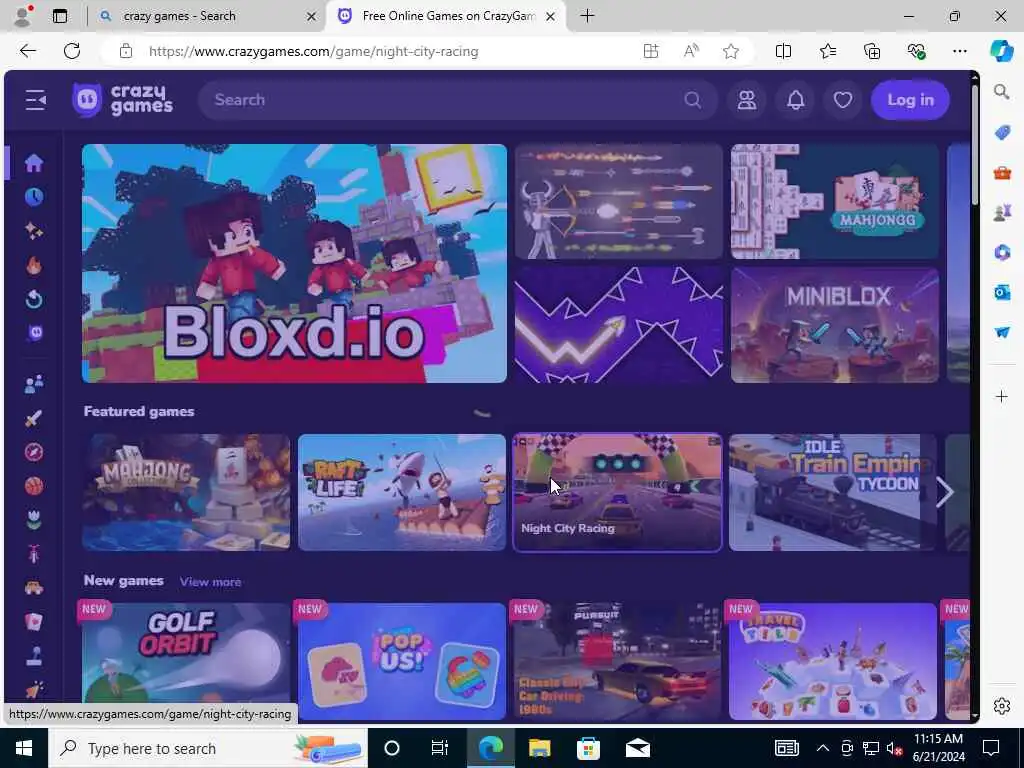Screen dimensions: 1024x768
Task: Open Idle Train Empire Tycoon game
Action: [833, 492]
